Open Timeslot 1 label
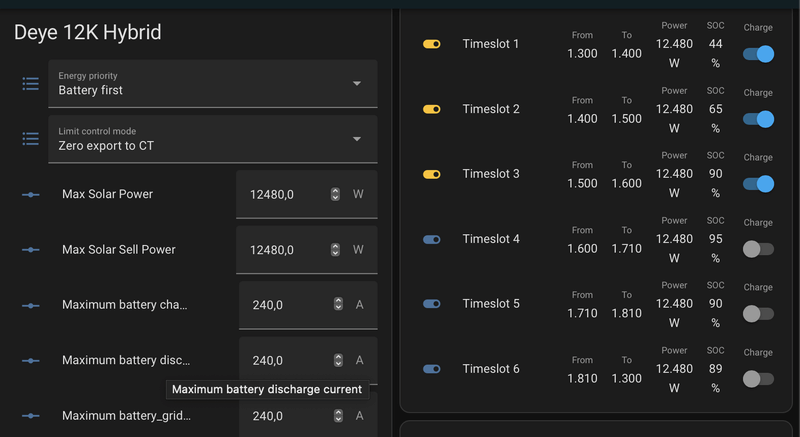This screenshot has height=437, width=800. (x=491, y=44)
